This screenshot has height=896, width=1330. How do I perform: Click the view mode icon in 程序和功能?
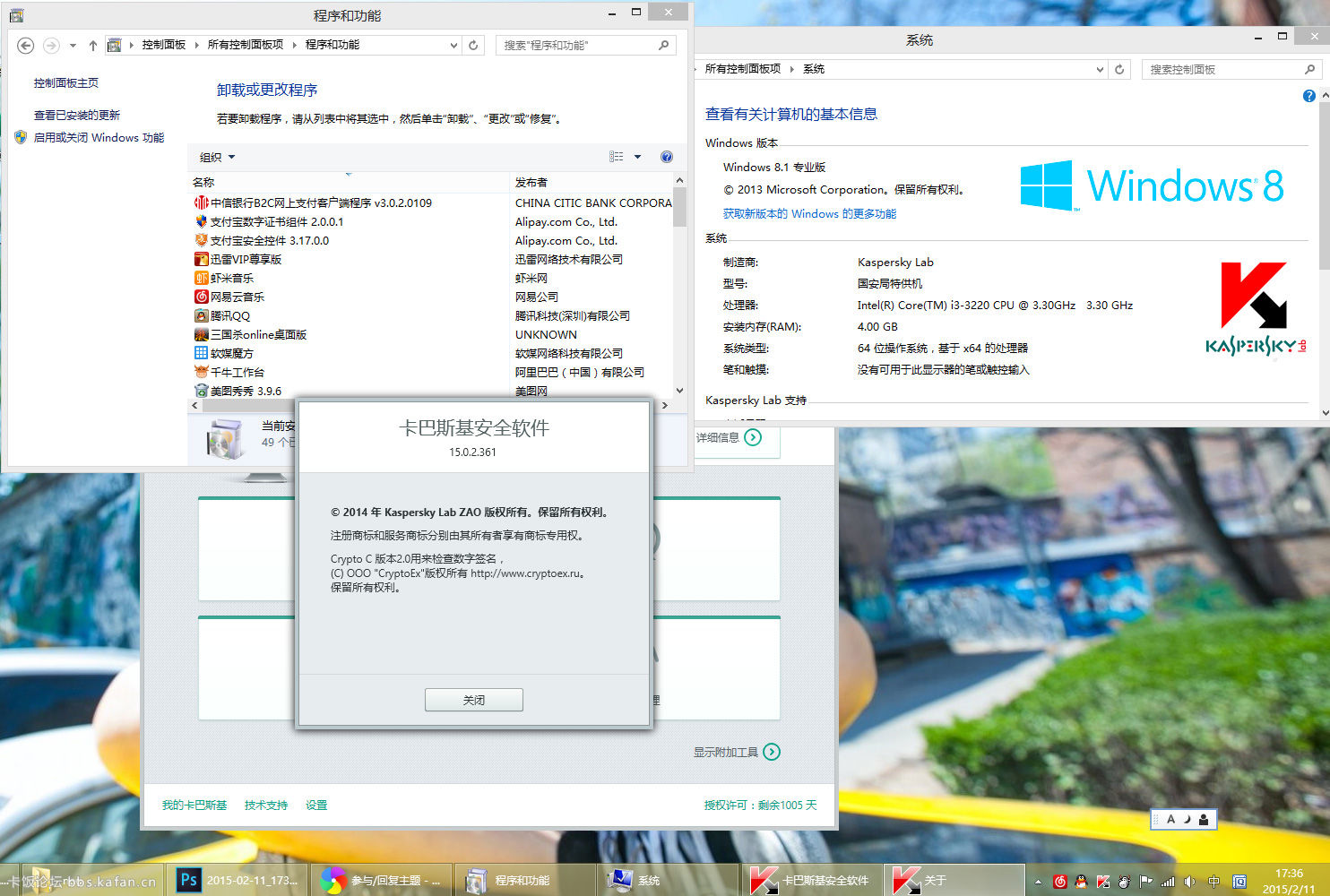pos(617,157)
